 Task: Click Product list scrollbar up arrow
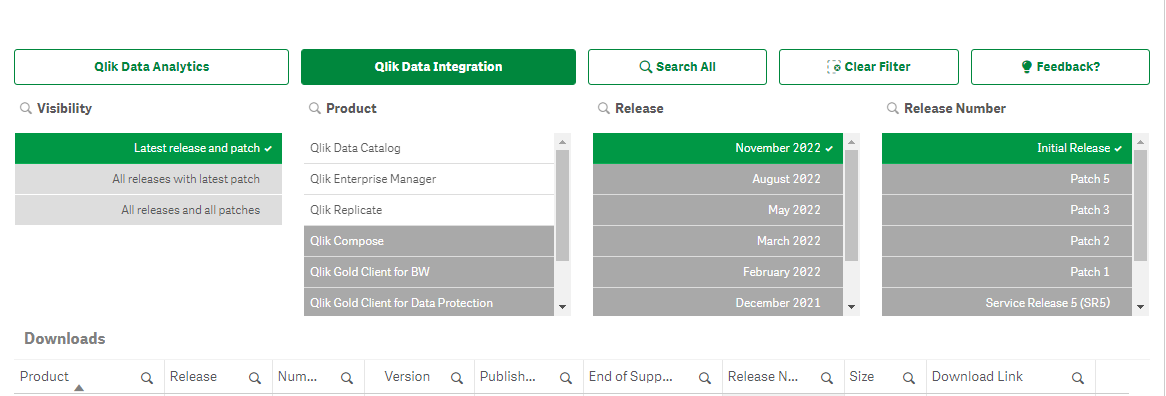(x=563, y=141)
